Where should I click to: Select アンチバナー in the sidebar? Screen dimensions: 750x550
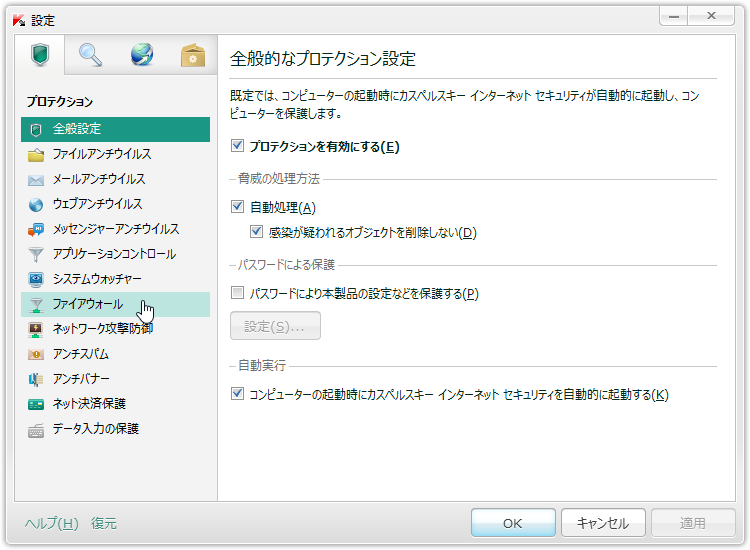tap(115, 379)
